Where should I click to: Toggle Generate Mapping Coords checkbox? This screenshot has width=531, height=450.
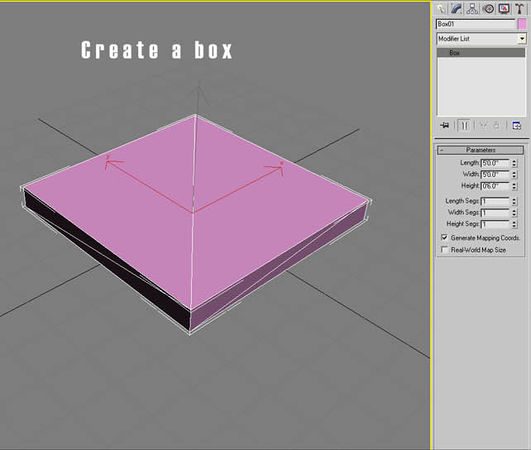point(444,238)
